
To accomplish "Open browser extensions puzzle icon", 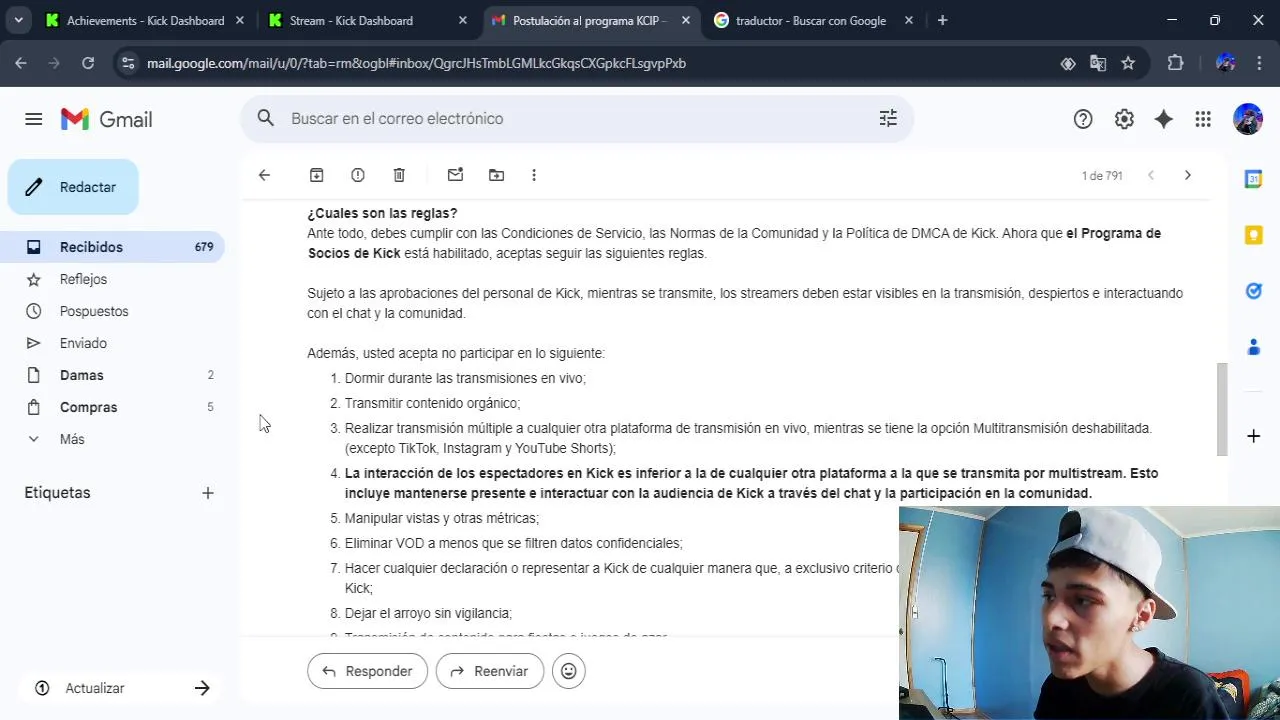I will pyautogui.click(x=1175, y=63).
